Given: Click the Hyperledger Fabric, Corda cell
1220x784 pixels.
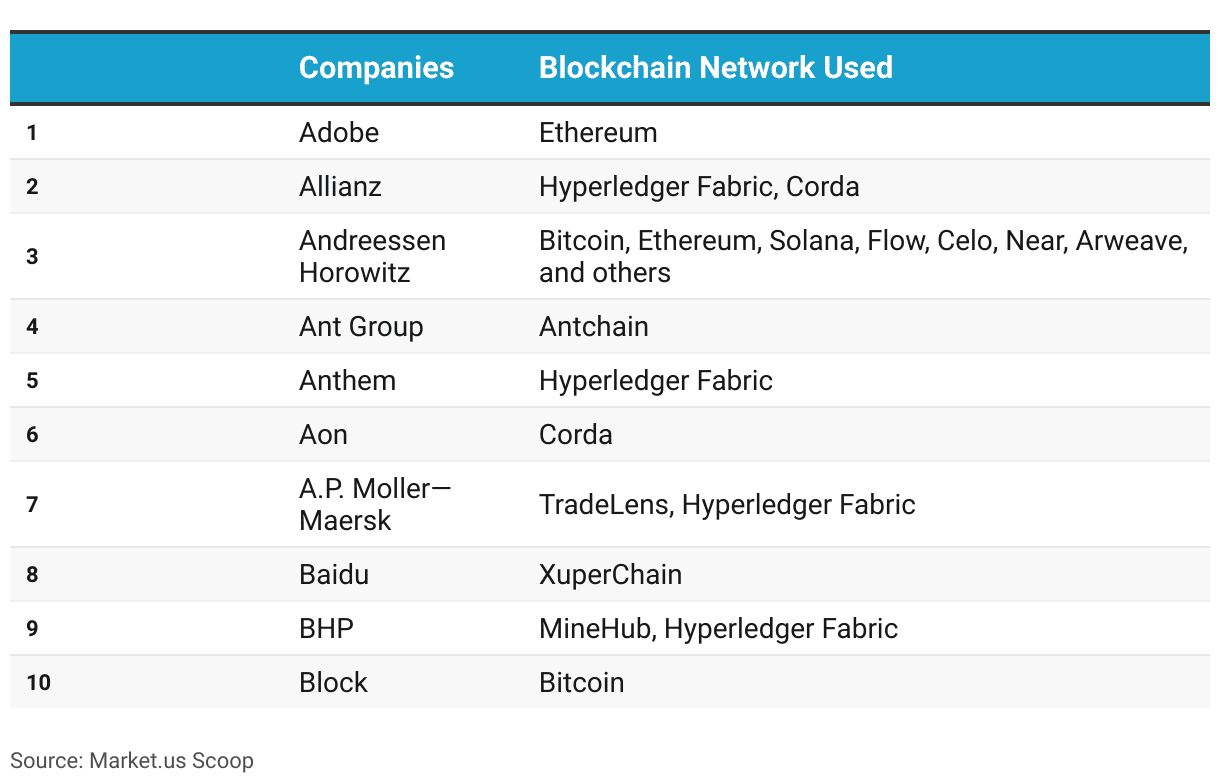Looking at the screenshot, I should (x=699, y=187).
